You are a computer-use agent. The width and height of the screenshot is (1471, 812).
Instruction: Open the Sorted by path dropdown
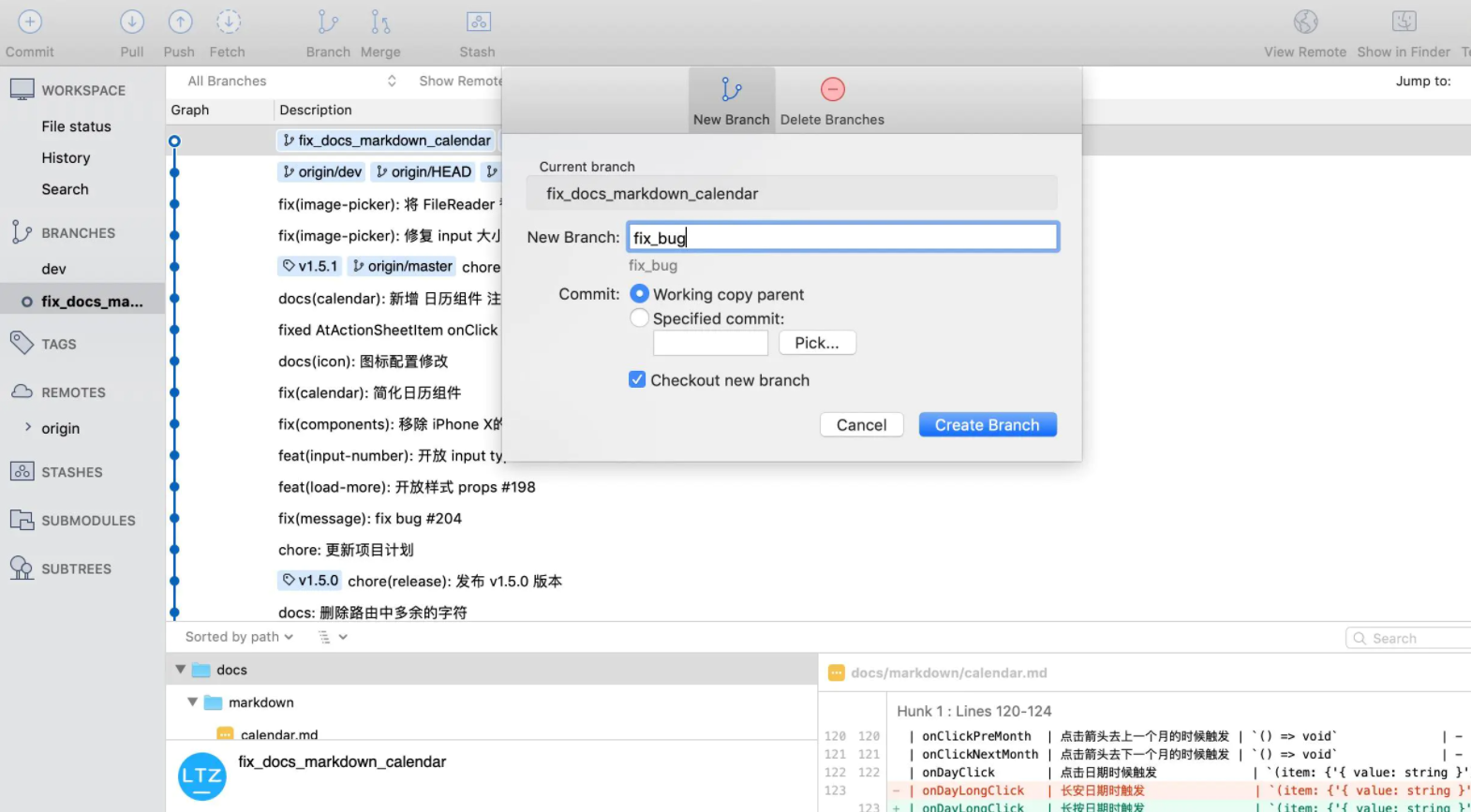tap(239, 637)
